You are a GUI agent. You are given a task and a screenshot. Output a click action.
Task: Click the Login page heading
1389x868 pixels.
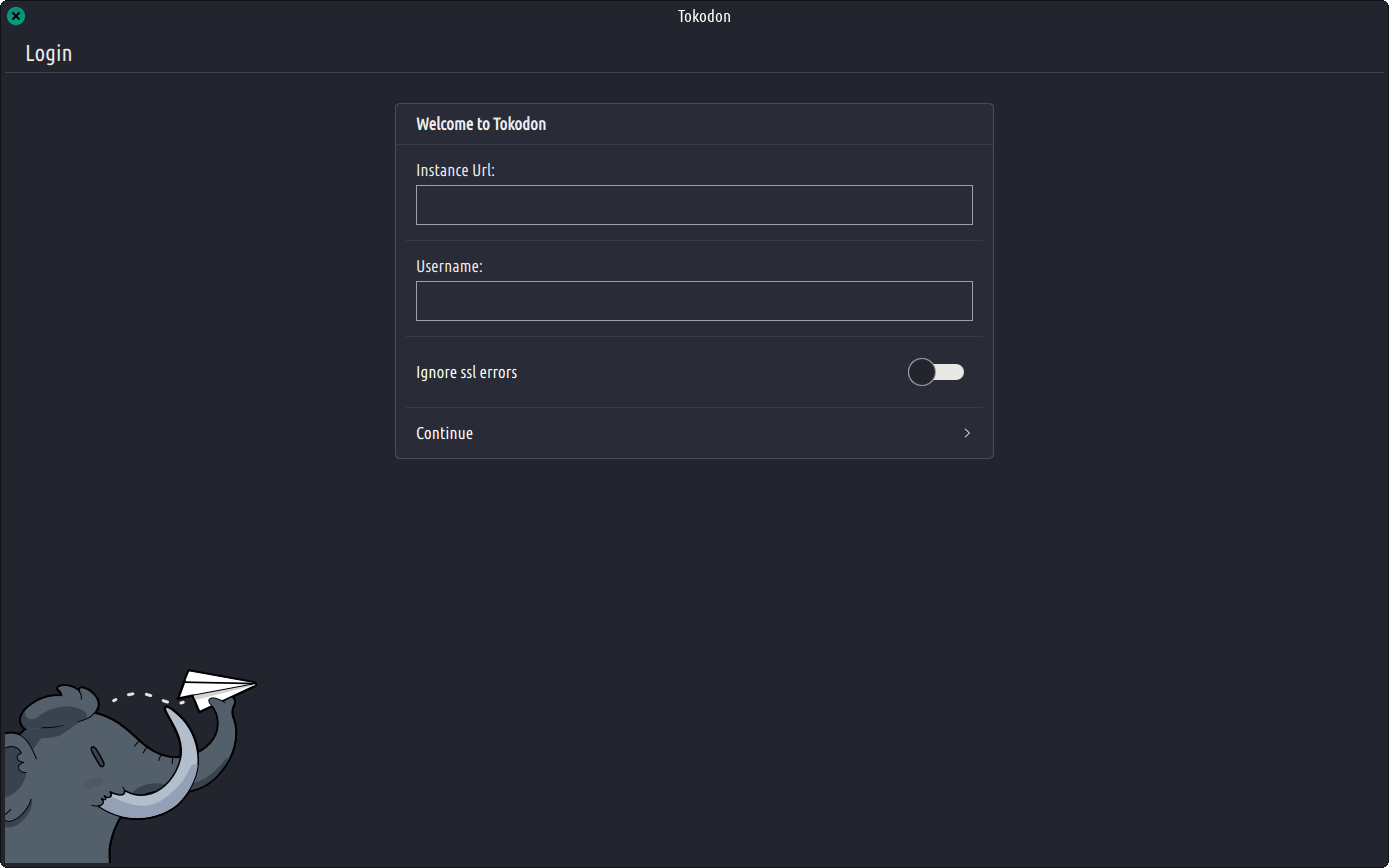[x=48, y=53]
